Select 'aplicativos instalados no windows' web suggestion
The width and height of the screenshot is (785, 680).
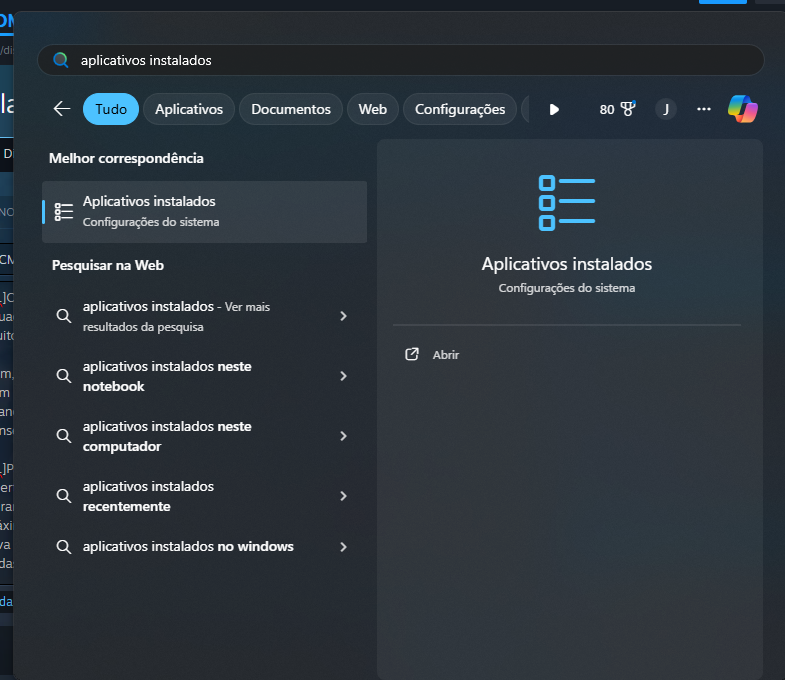pyautogui.click(x=202, y=547)
